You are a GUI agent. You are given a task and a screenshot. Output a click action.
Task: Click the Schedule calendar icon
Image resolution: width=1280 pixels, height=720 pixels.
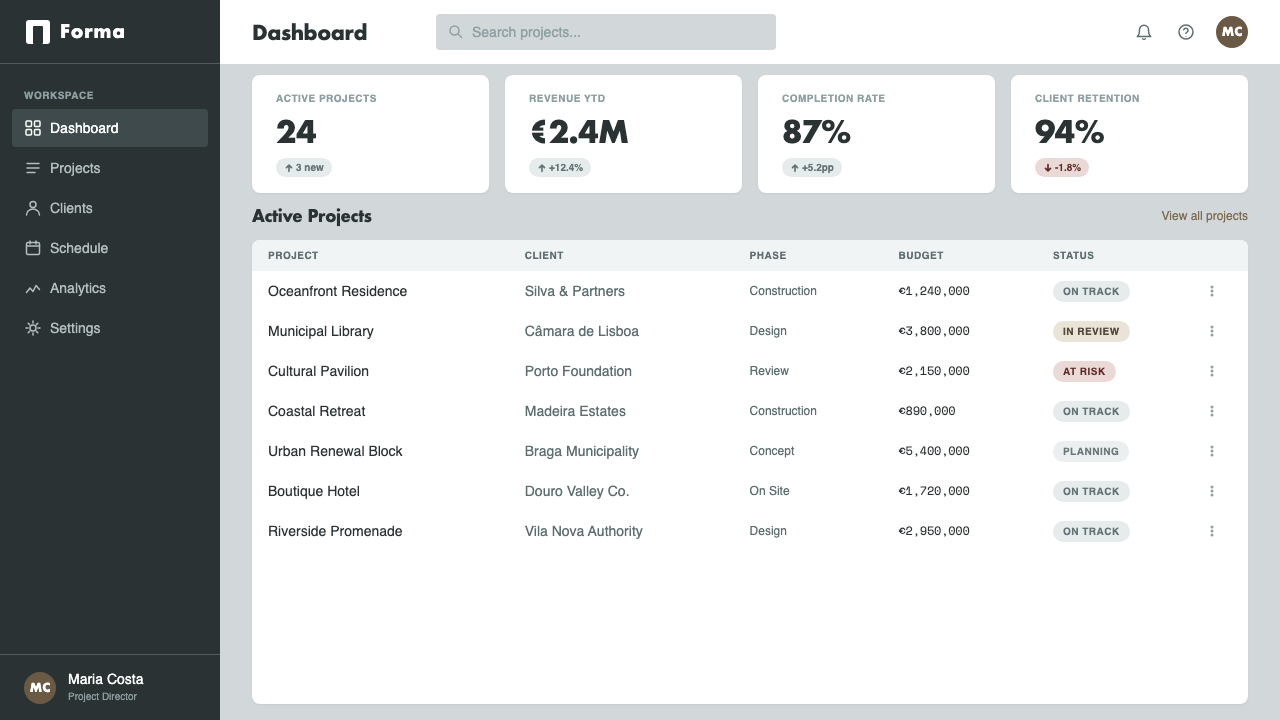(x=33, y=248)
